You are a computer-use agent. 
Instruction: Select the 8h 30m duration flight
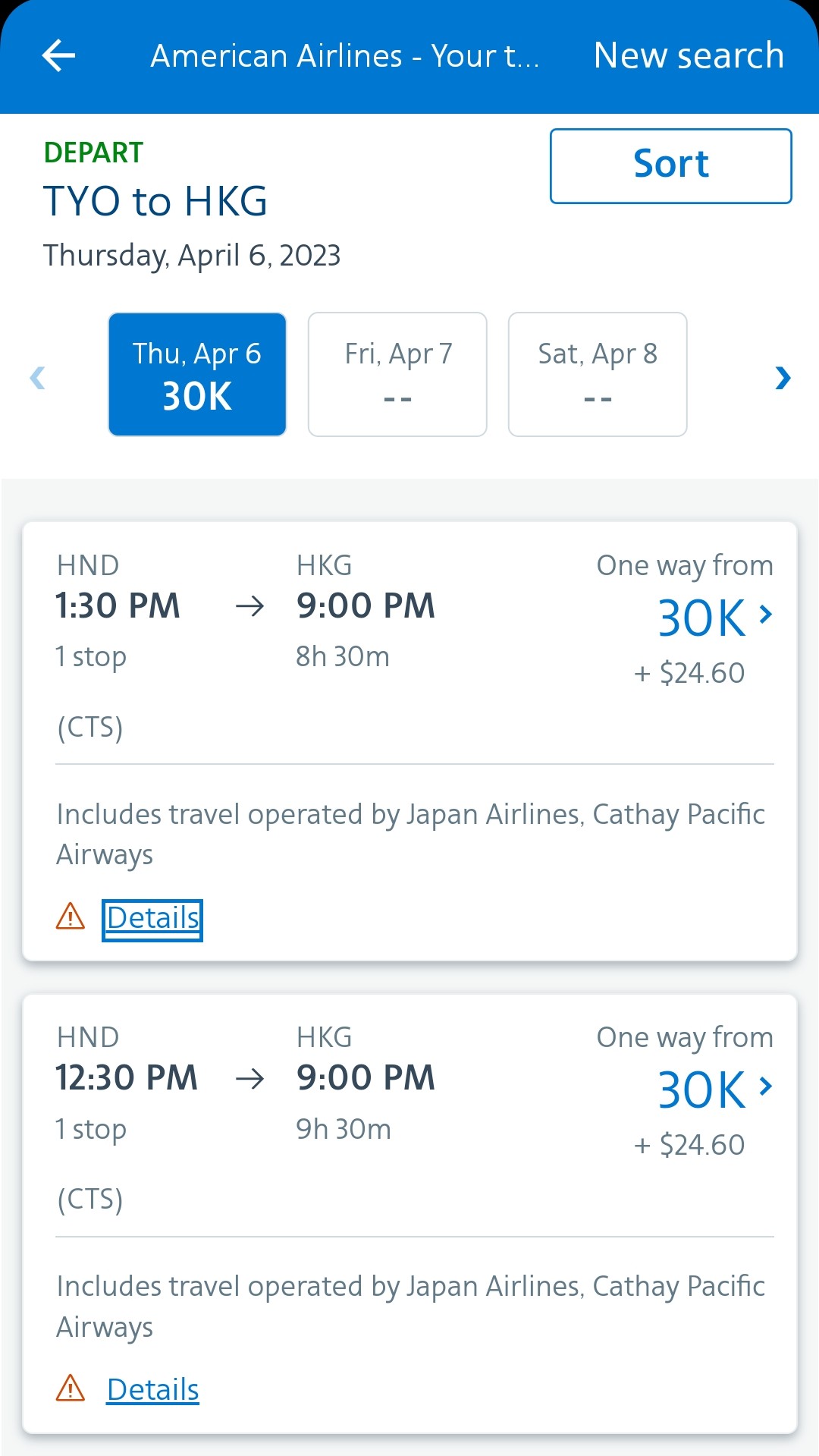click(x=343, y=657)
